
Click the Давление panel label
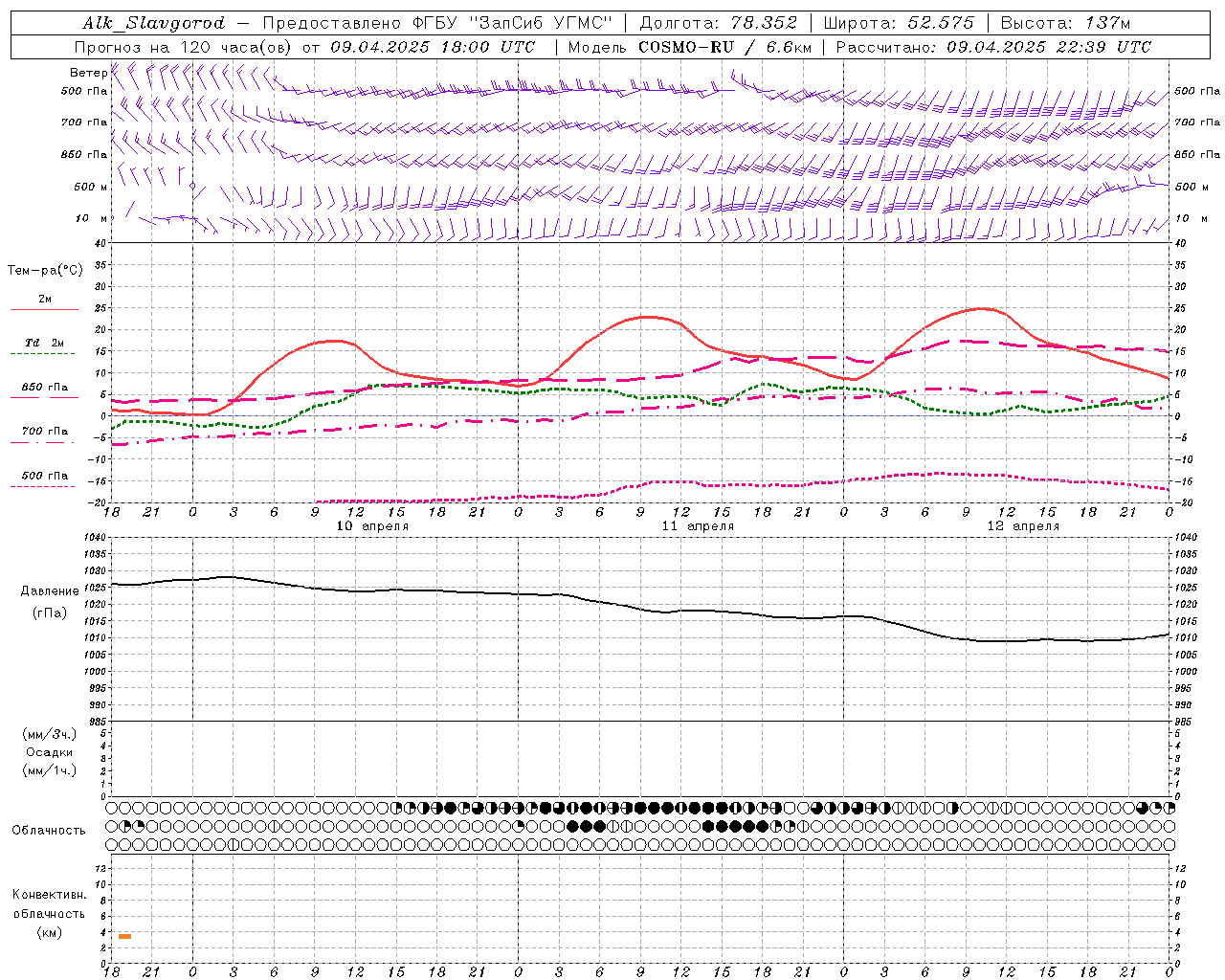(50, 591)
